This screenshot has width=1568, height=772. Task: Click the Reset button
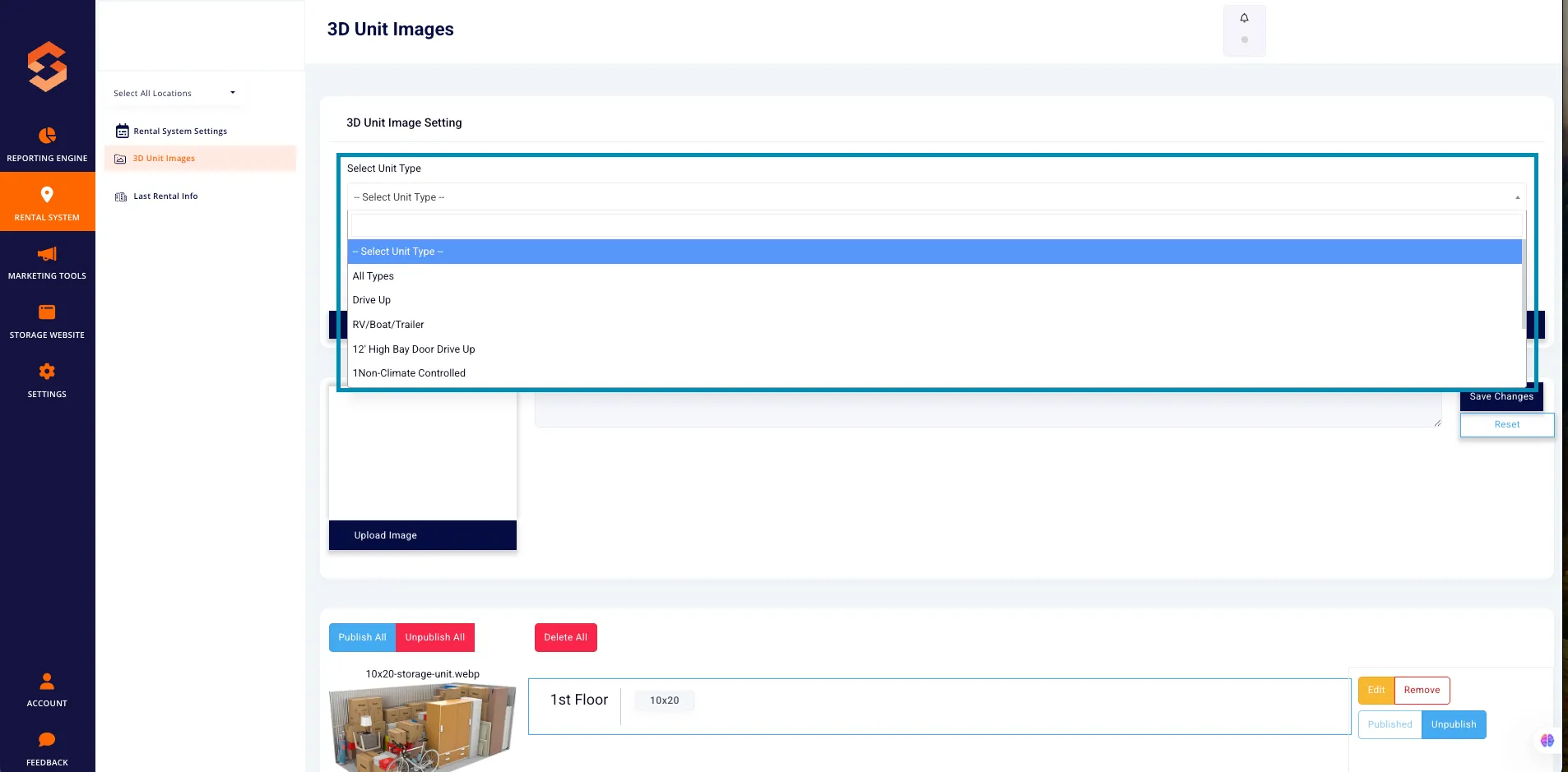point(1506,425)
